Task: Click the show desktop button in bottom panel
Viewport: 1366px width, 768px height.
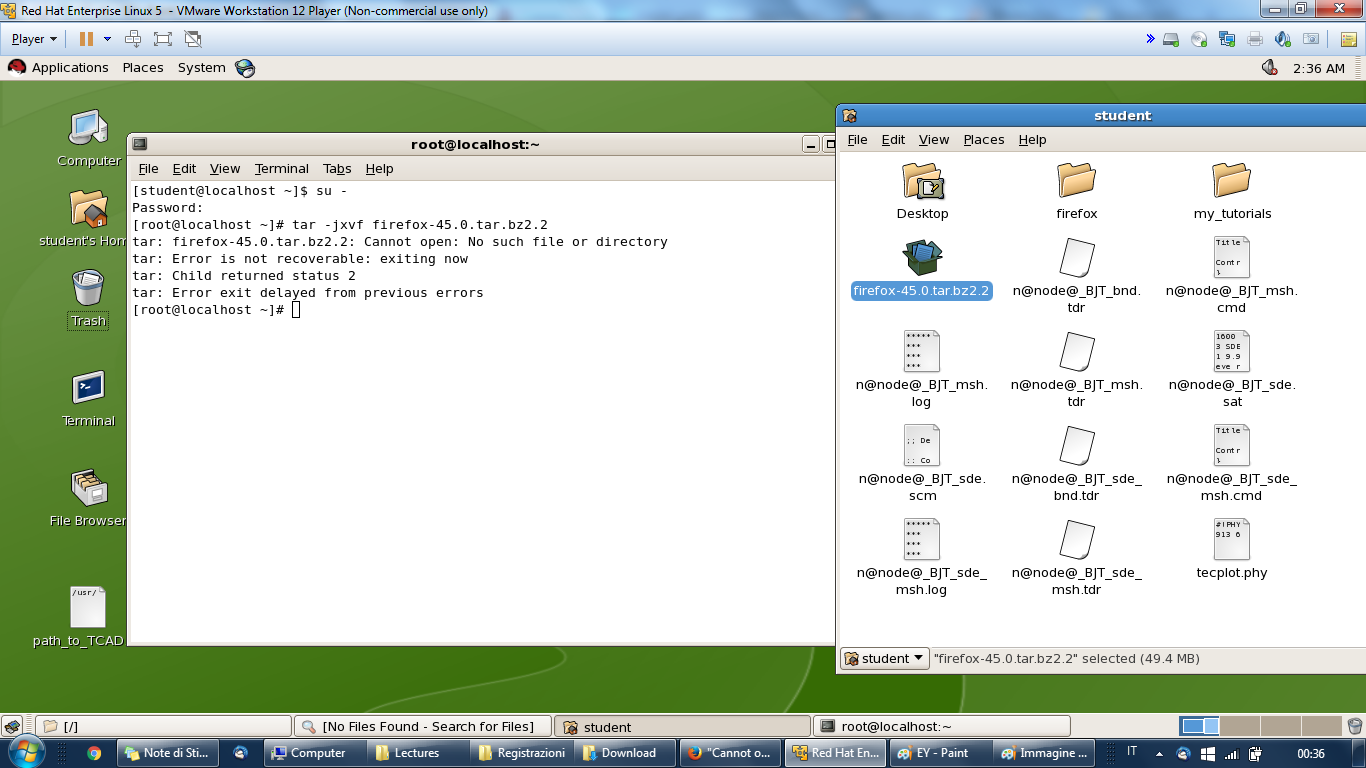Action: tap(12, 726)
